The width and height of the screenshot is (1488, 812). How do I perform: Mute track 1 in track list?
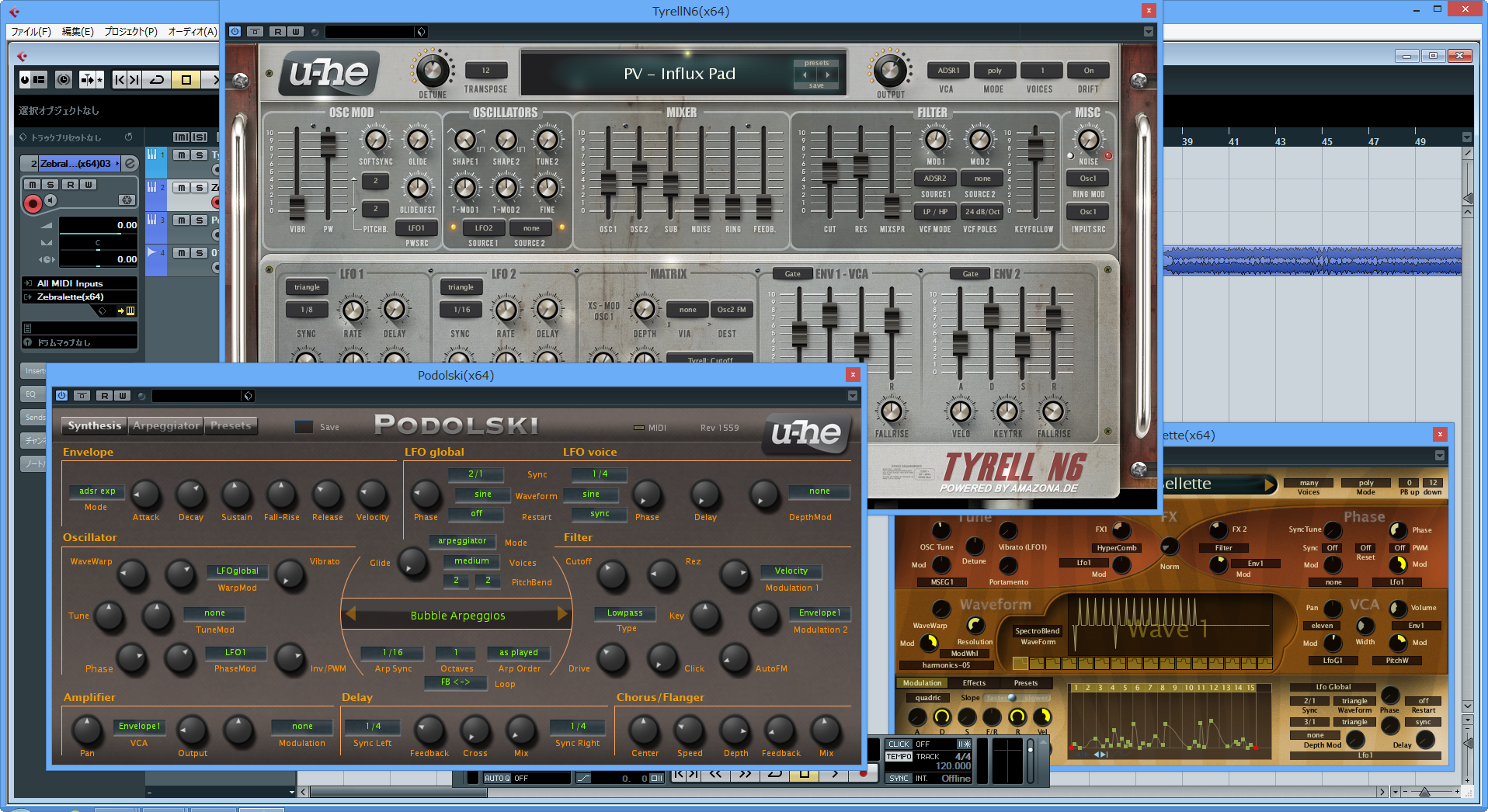(181, 155)
